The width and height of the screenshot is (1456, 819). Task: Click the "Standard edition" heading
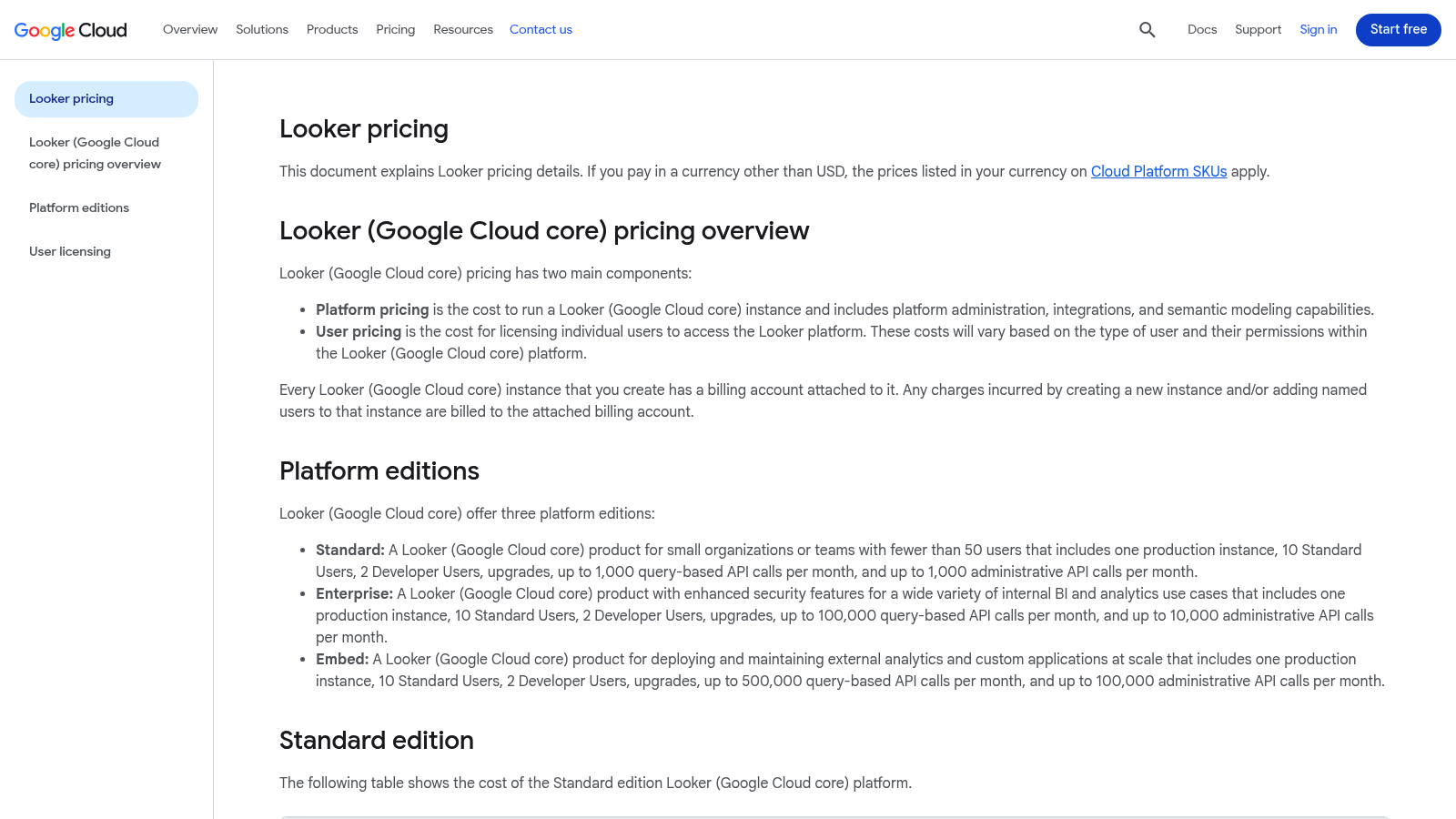click(x=377, y=741)
